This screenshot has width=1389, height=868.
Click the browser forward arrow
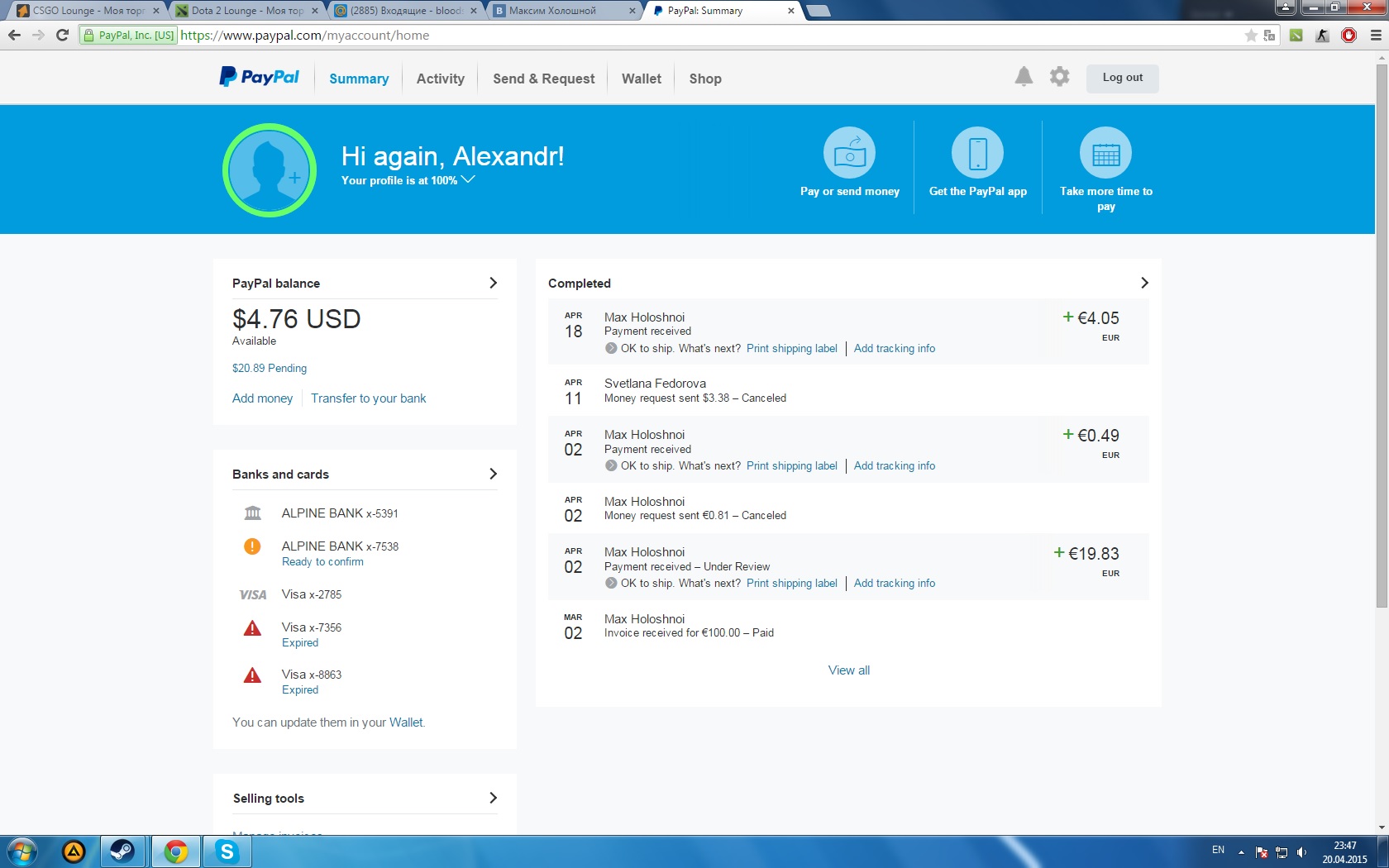[38, 35]
